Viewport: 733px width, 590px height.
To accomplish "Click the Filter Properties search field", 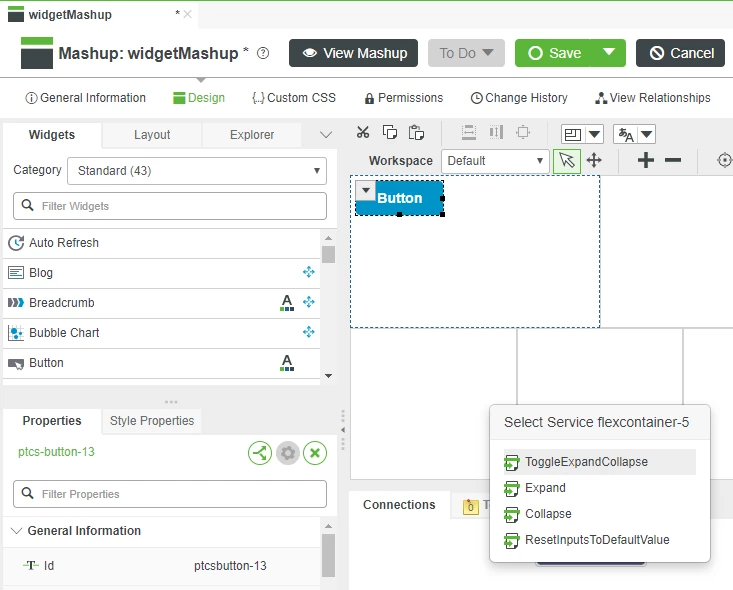I will click(x=170, y=494).
